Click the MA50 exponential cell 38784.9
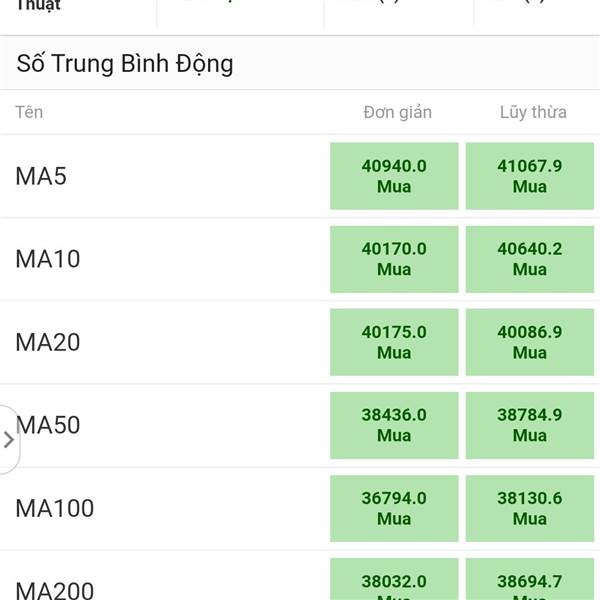The image size is (600, 600). (529, 425)
